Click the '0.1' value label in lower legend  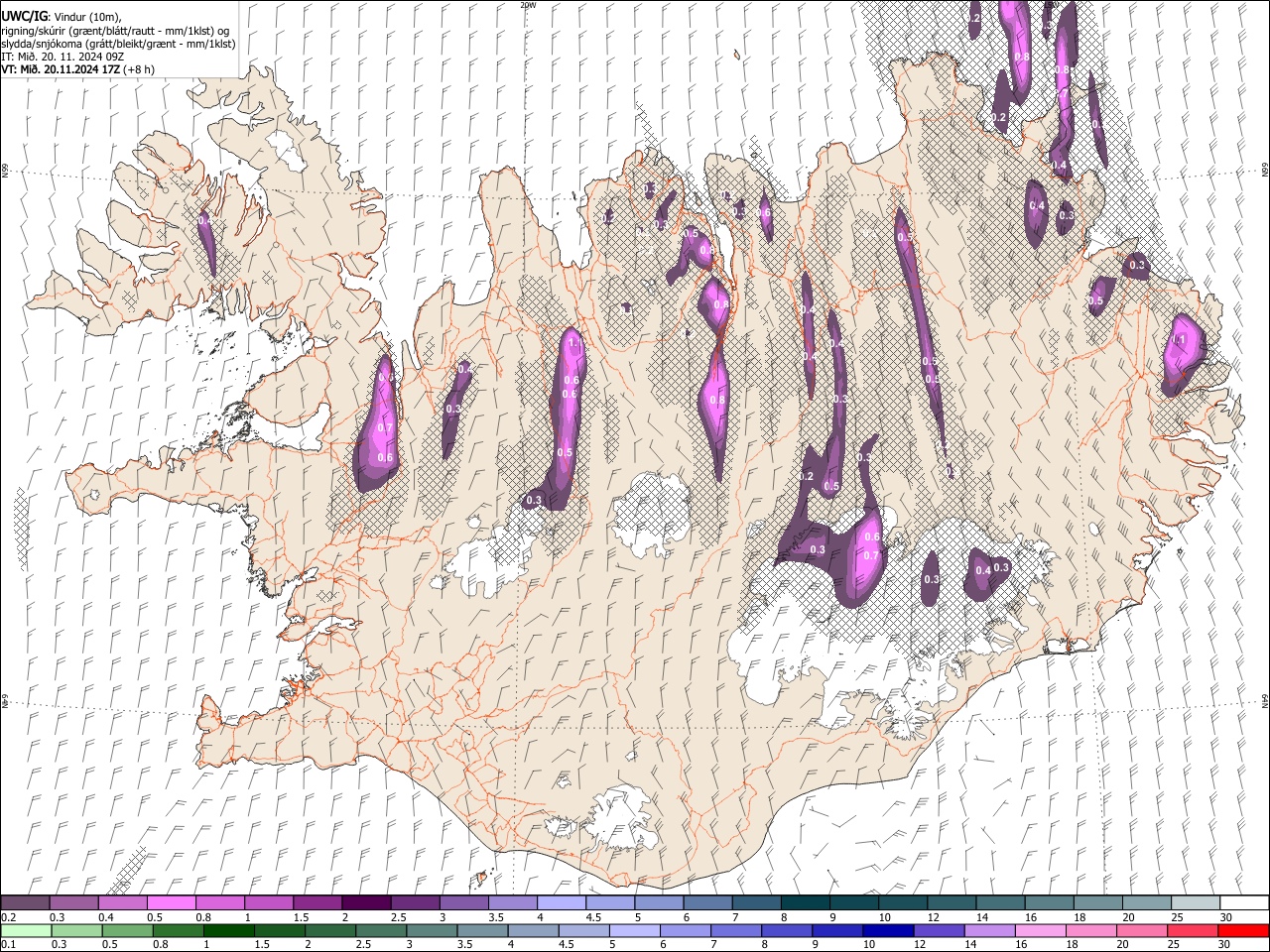8,946
